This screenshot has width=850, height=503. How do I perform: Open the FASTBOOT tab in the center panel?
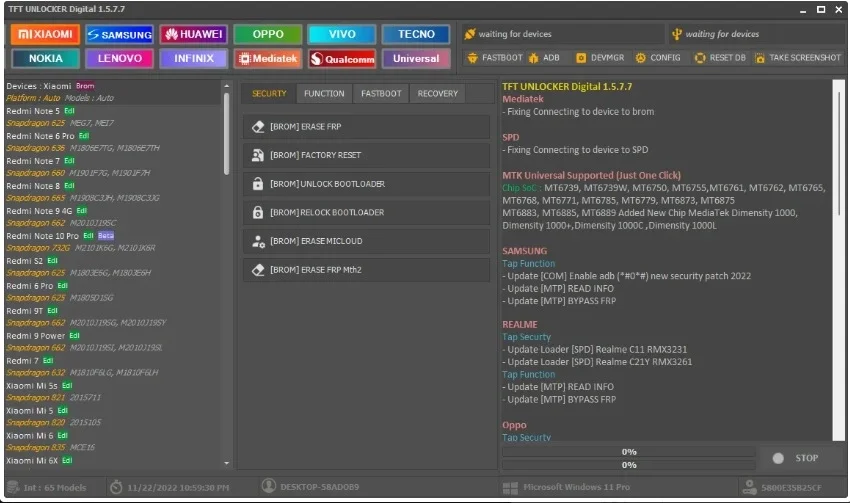[x=381, y=93]
